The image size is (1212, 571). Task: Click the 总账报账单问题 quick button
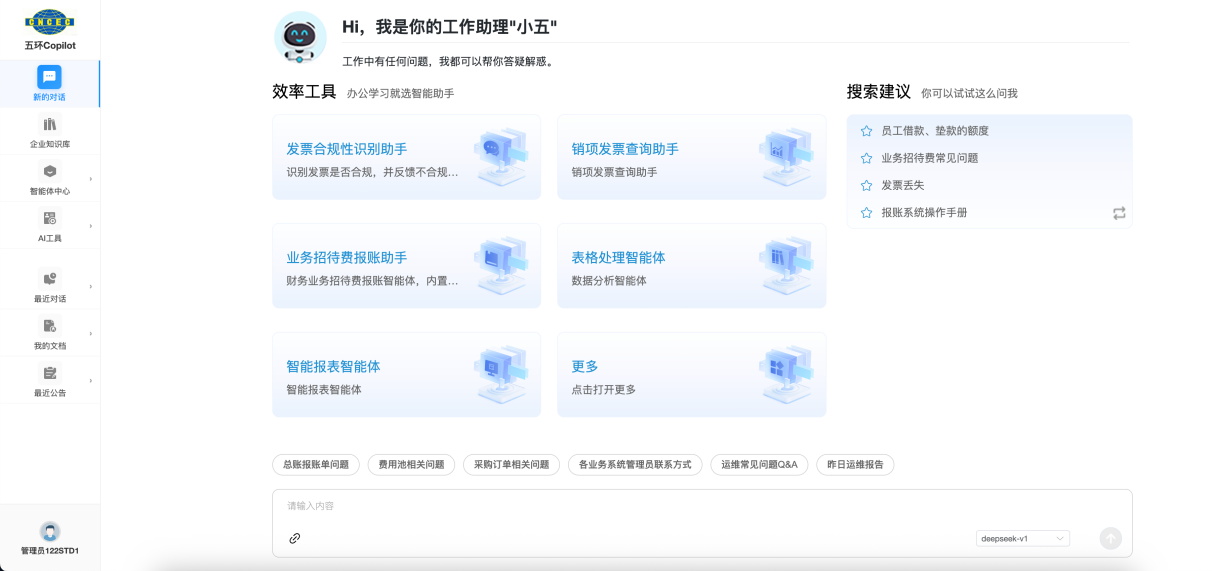315,465
